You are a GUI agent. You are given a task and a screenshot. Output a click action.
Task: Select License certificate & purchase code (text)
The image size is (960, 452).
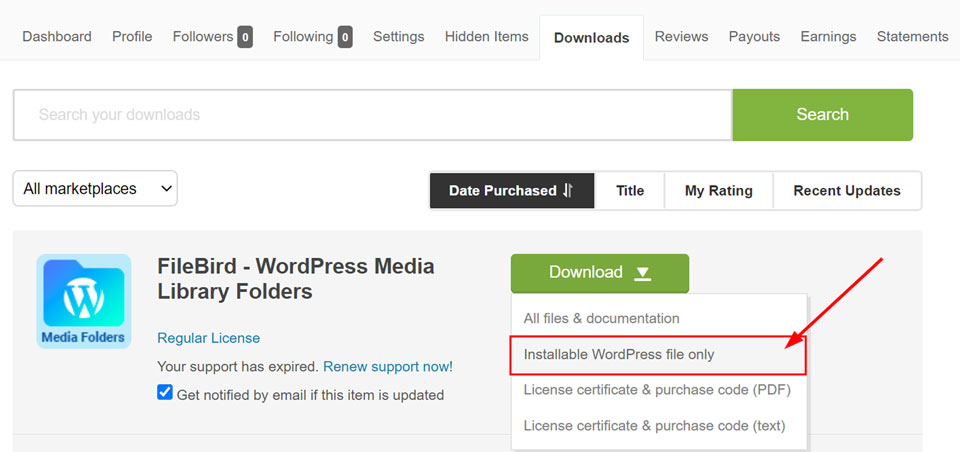point(654,426)
